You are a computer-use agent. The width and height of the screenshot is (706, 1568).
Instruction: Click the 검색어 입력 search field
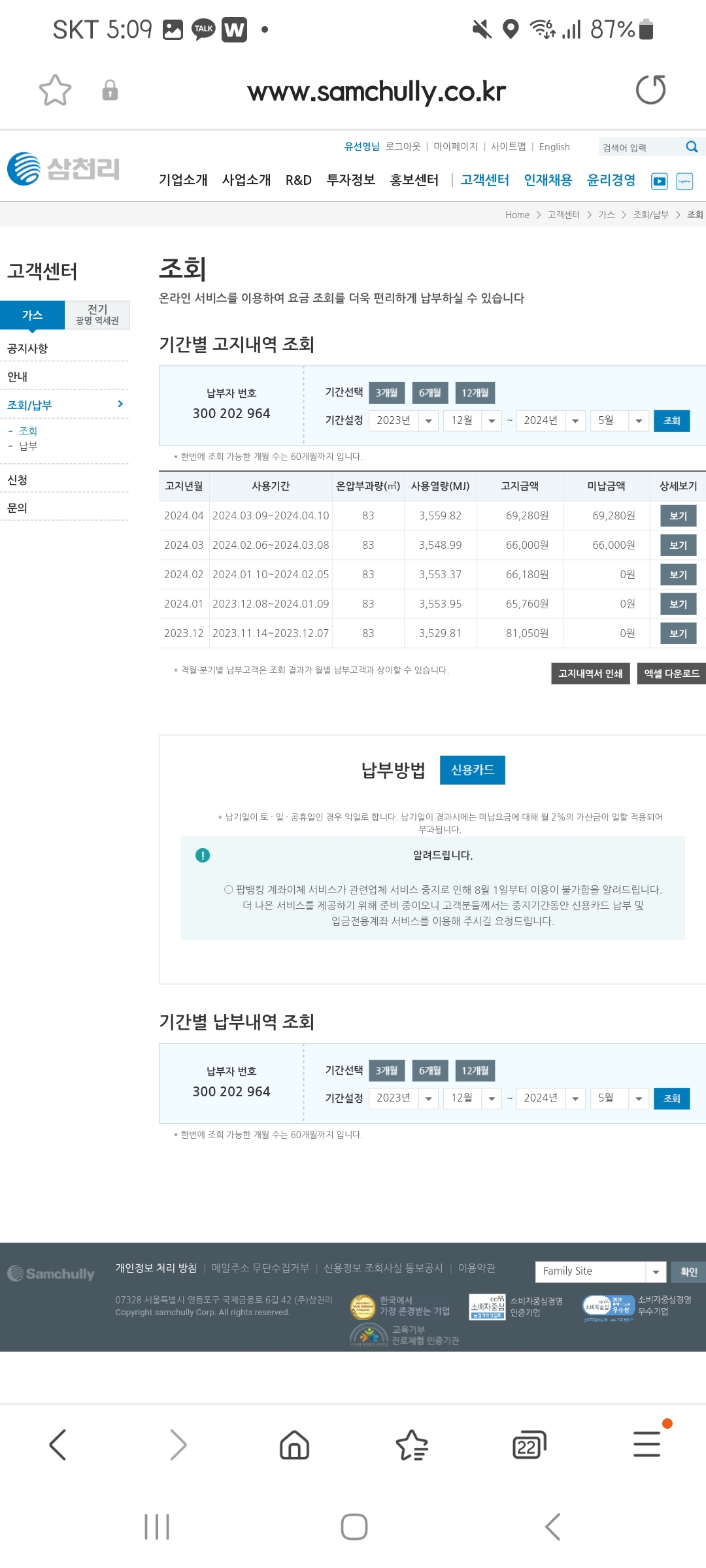coord(639,148)
